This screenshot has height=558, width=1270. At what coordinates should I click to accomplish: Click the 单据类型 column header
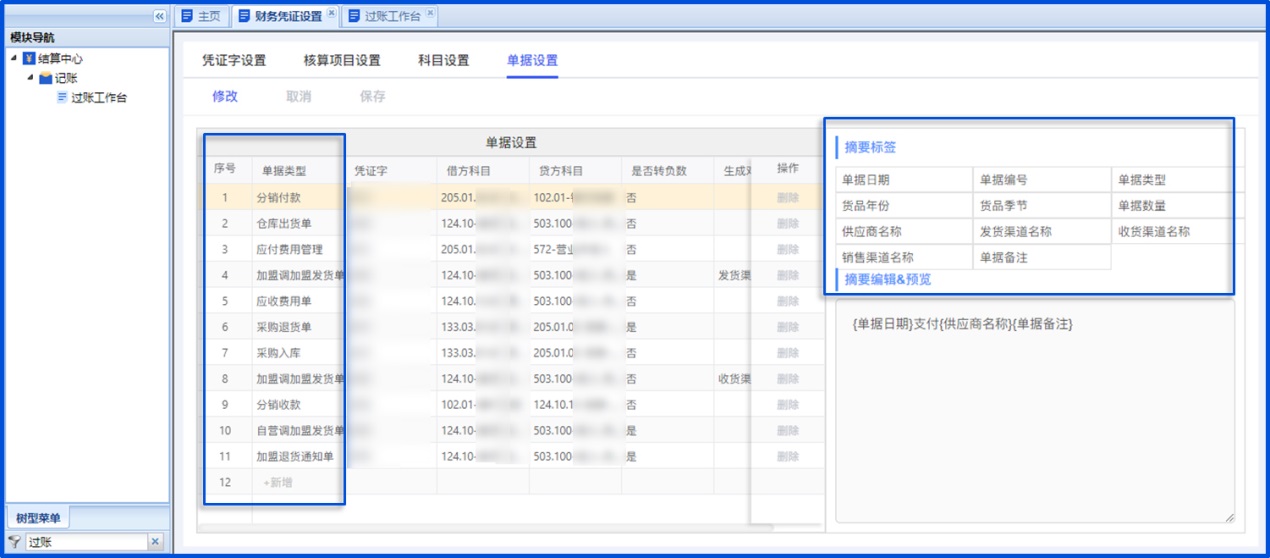[x=298, y=171]
